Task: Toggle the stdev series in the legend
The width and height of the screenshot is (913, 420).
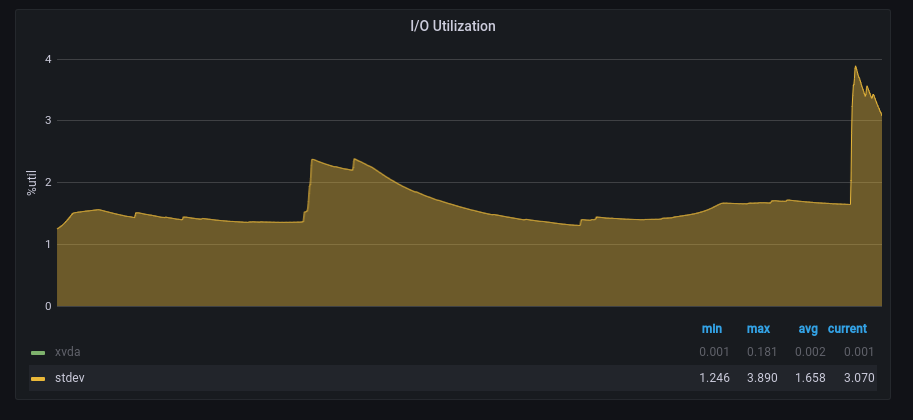Action: (x=70, y=378)
